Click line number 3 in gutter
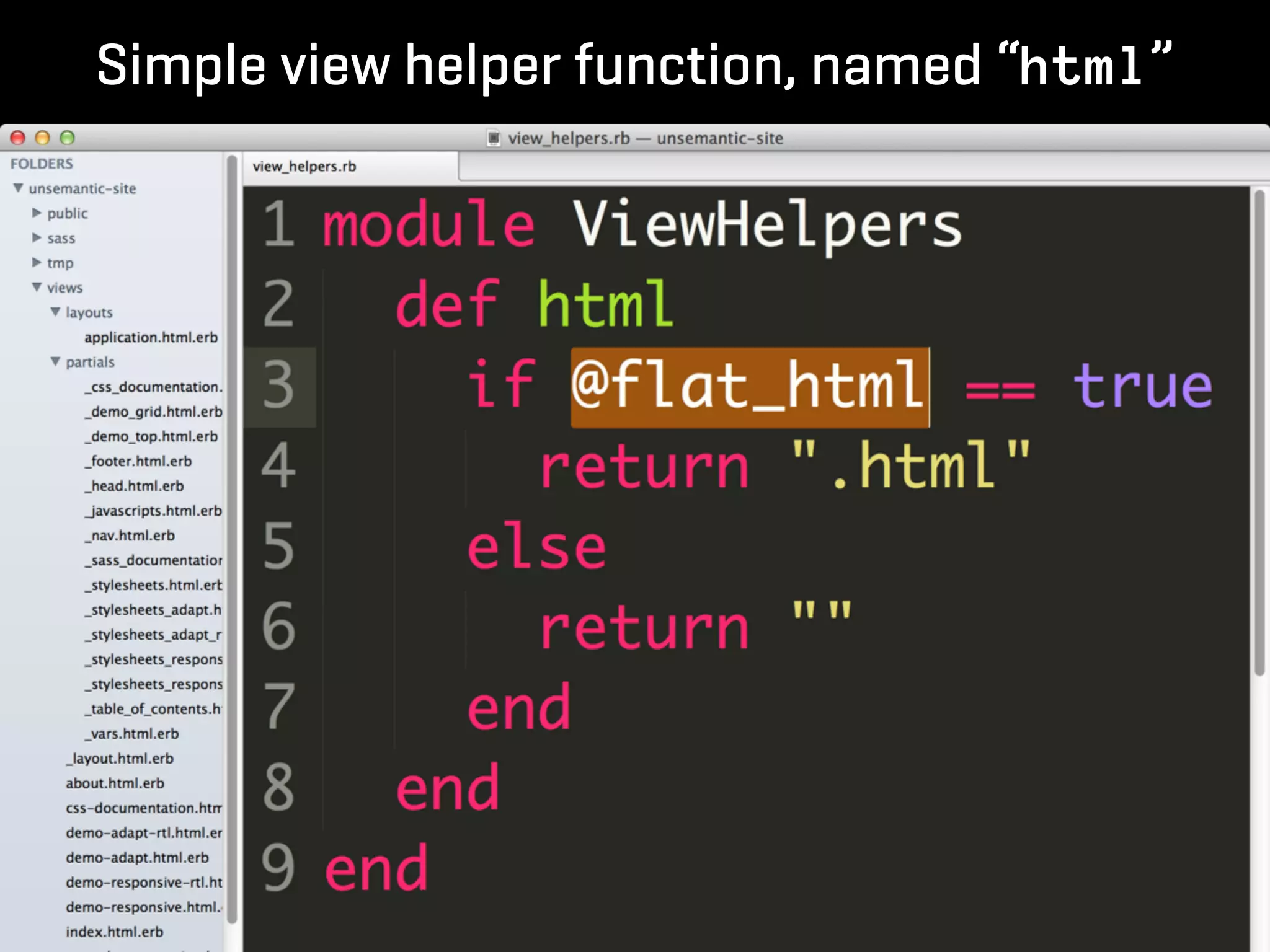 tap(278, 386)
